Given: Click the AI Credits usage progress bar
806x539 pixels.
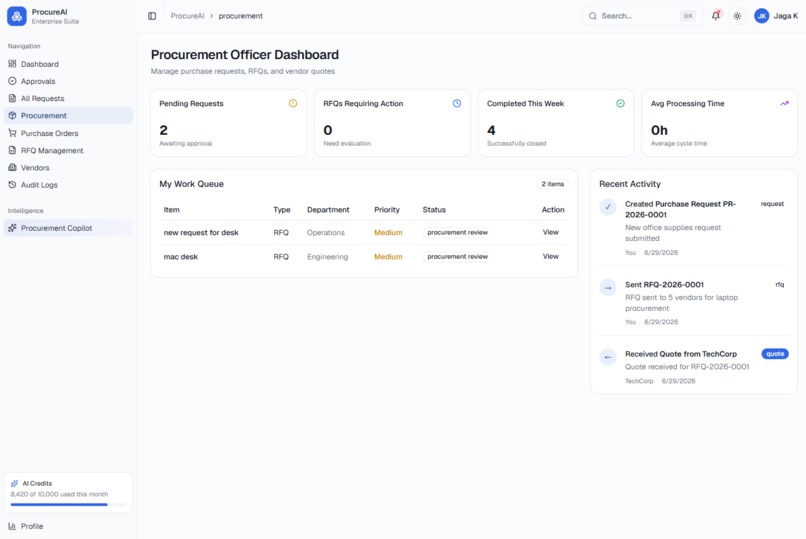Looking at the screenshot, I should (x=68, y=505).
